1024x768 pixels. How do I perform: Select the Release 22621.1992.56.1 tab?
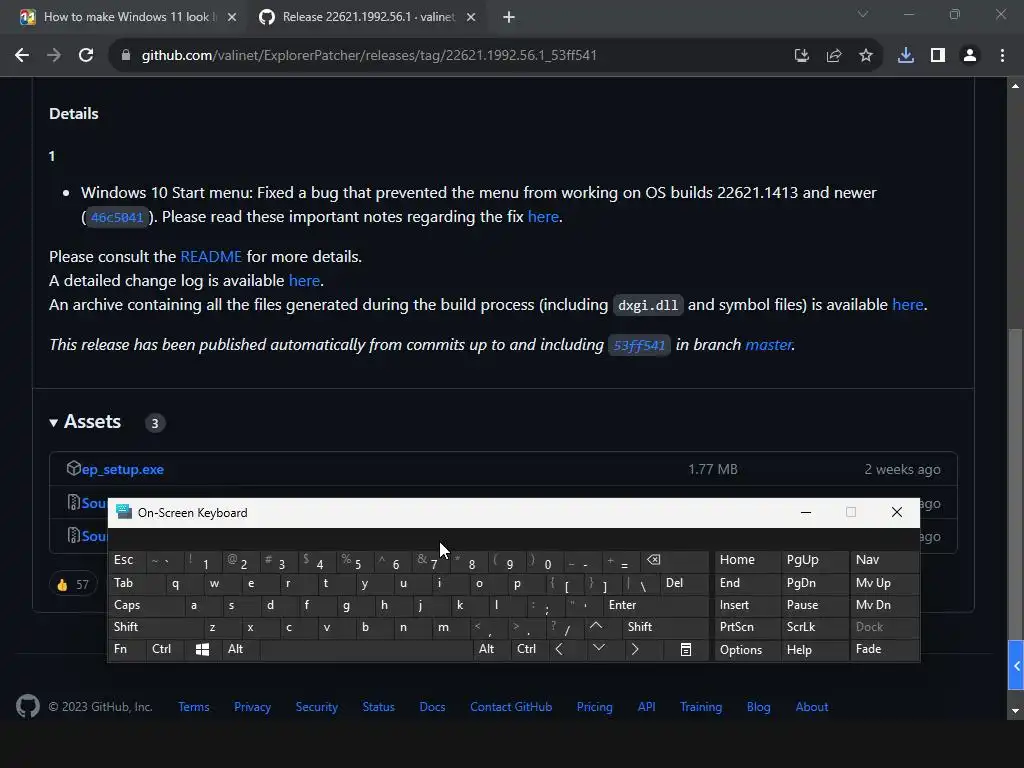tap(368, 17)
